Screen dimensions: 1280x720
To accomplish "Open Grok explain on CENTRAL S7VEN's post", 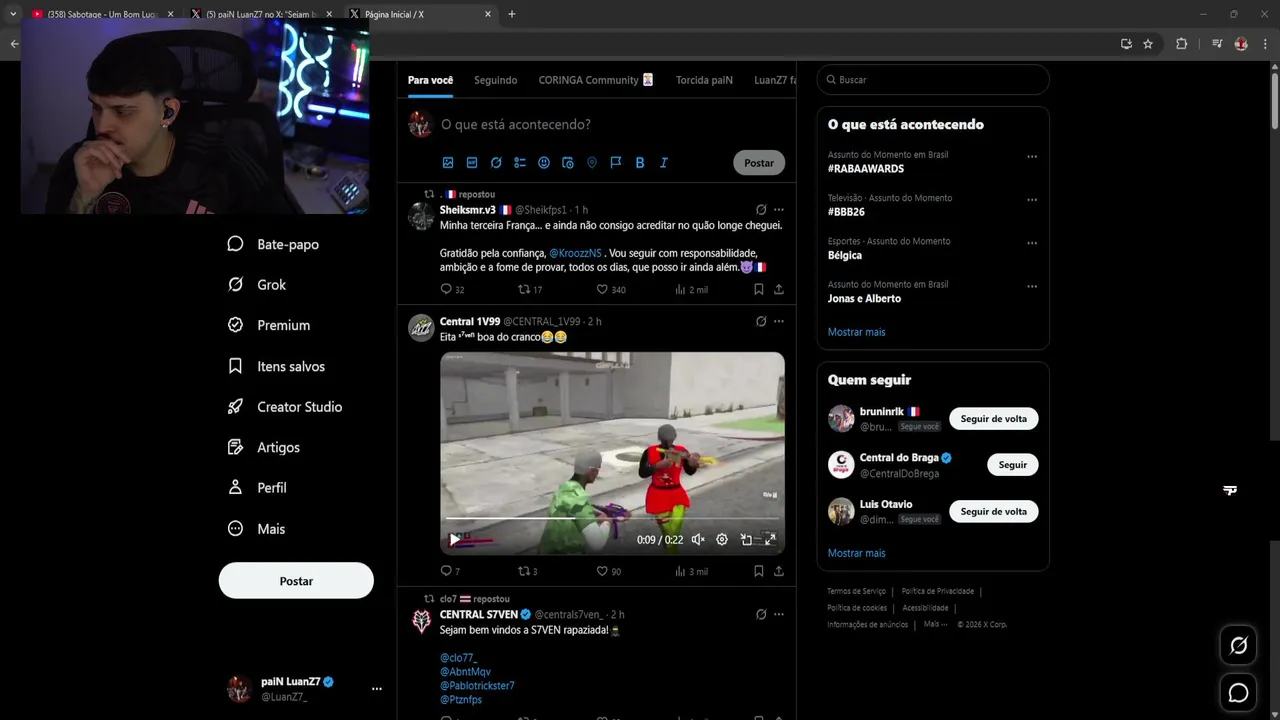I will click(761, 614).
